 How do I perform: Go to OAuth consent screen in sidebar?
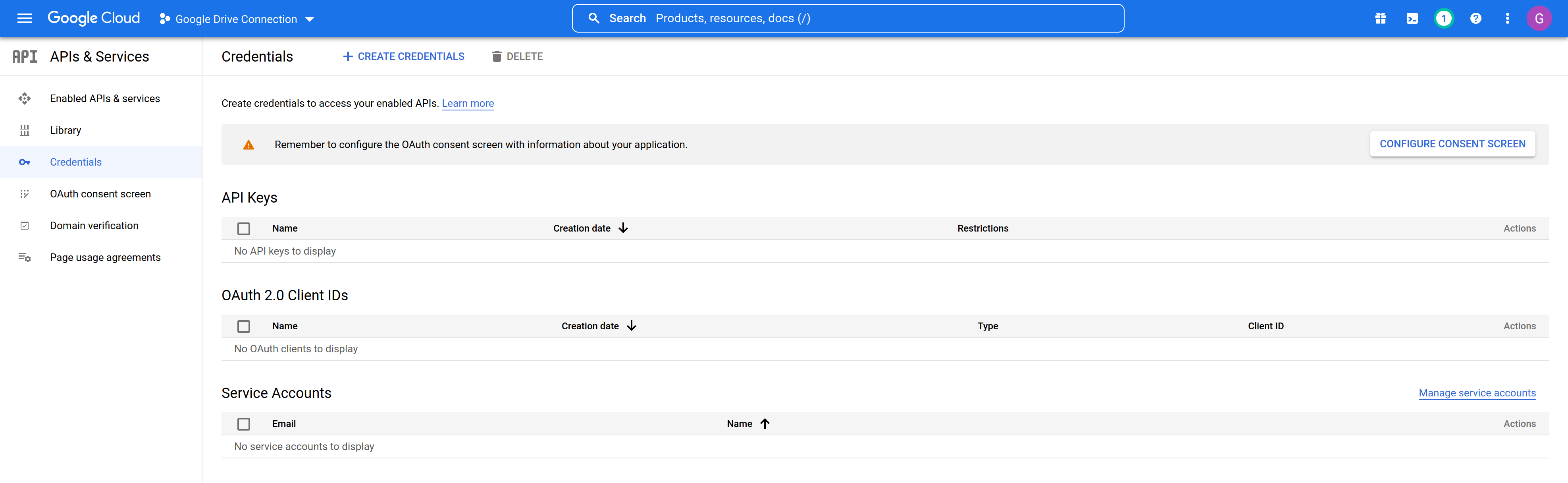pyautogui.click(x=100, y=194)
